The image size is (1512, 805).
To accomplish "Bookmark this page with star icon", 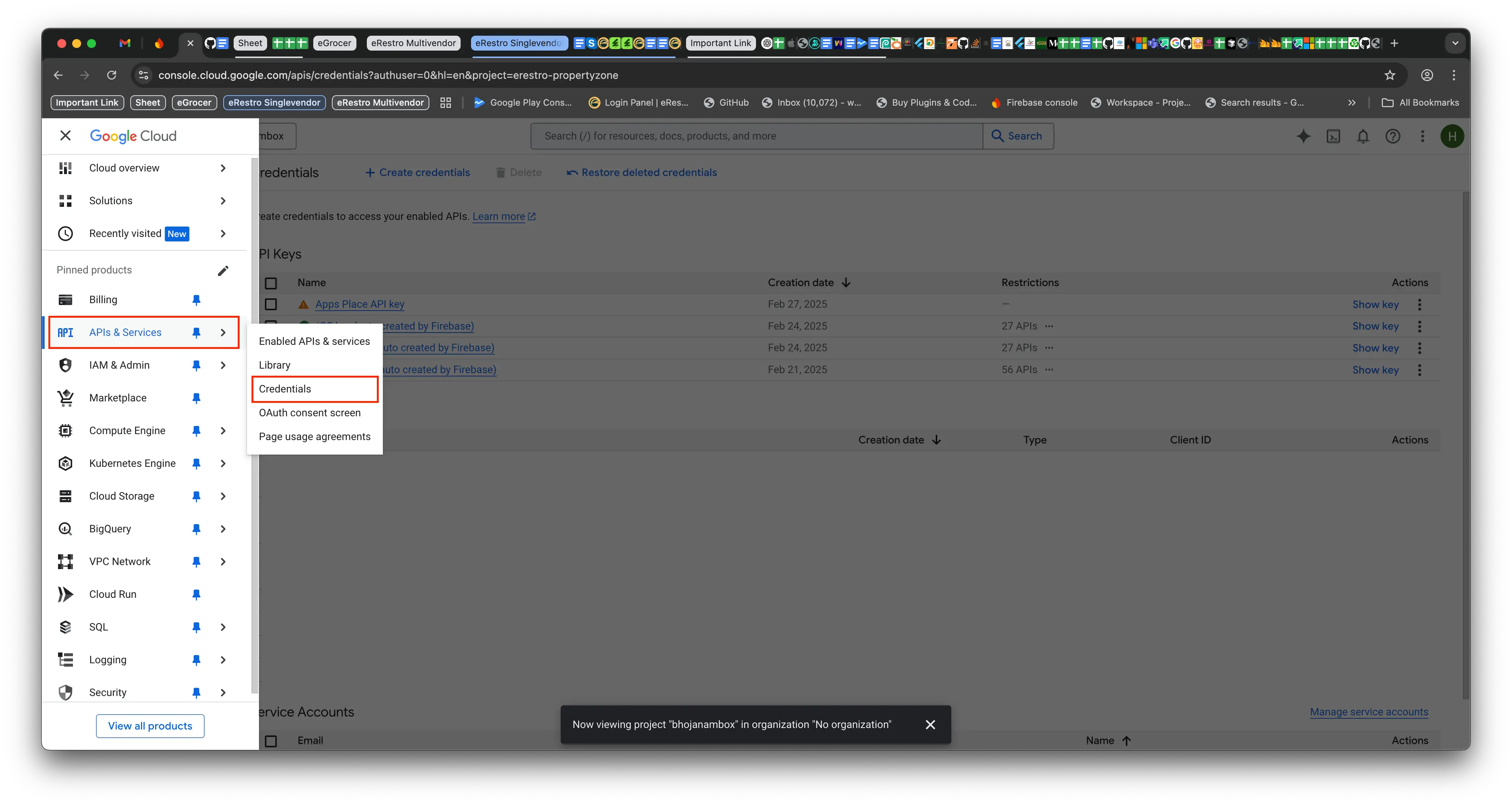I will 1390,75.
